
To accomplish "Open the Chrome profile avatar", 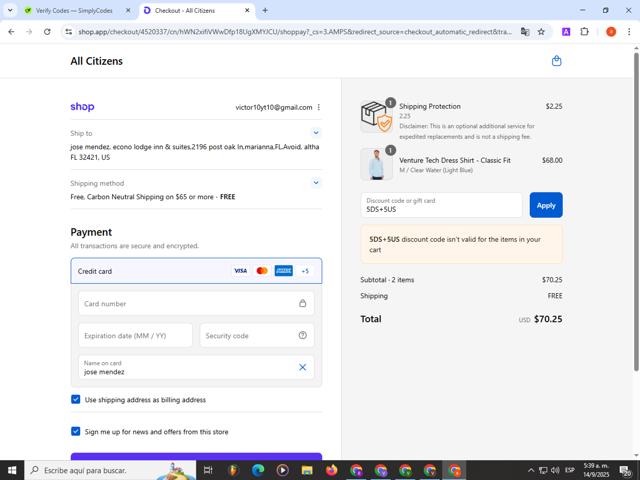I will 611,32.
